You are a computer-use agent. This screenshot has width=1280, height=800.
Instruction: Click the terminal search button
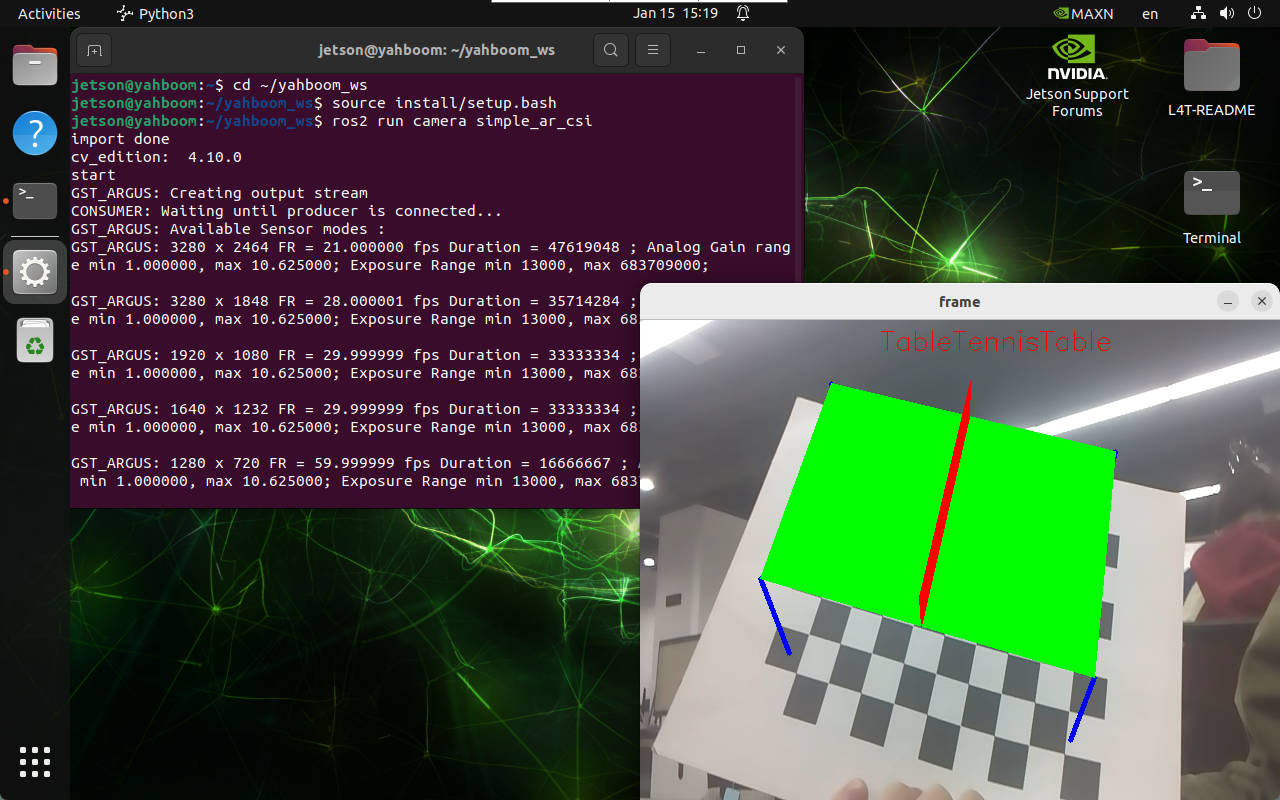coord(610,50)
